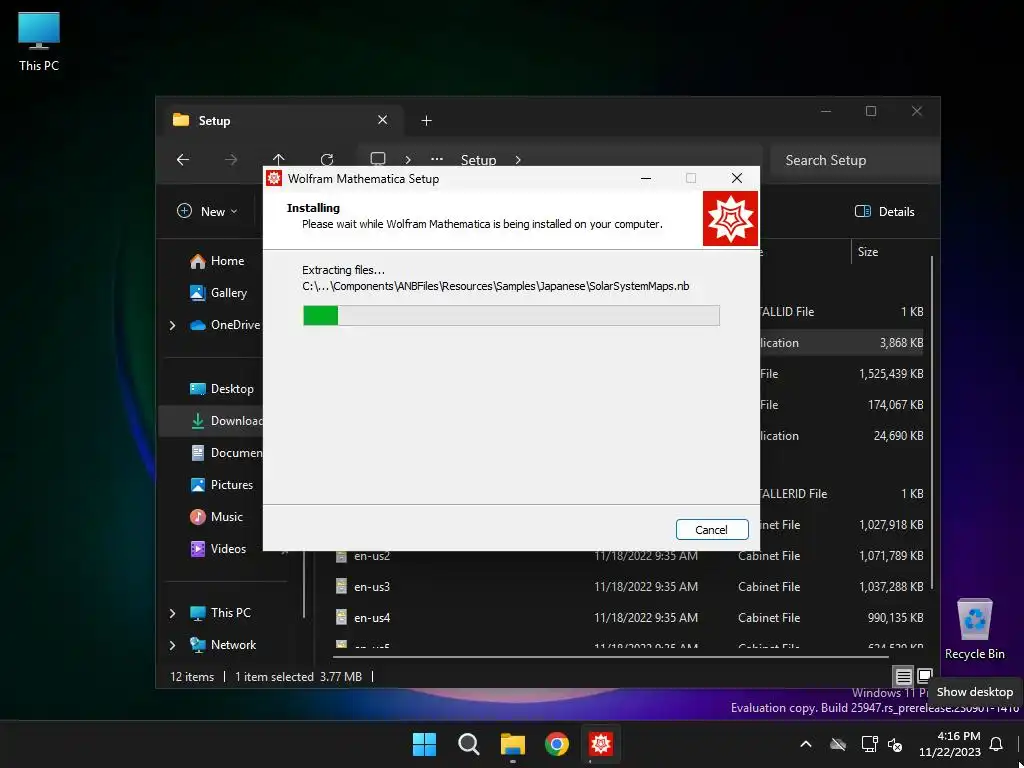Expand the chevron after Setup breadcrumb

[518, 160]
